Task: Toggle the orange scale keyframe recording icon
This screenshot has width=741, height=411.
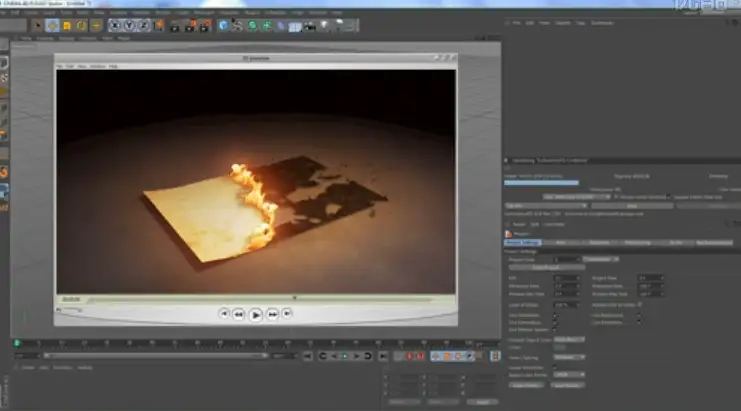Action: (447, 356)
